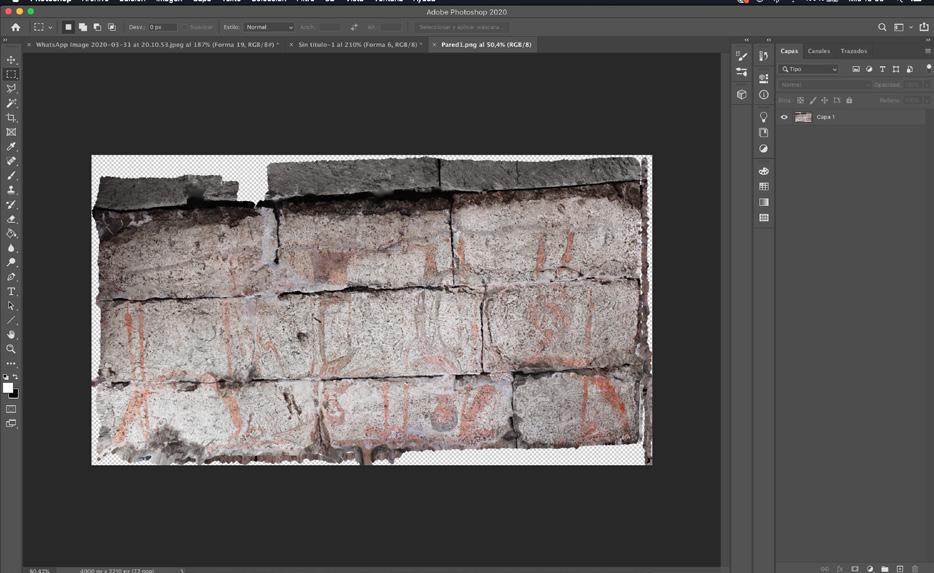Switch to the Capas tab
934x573 pixels.
tap(789, 51)
